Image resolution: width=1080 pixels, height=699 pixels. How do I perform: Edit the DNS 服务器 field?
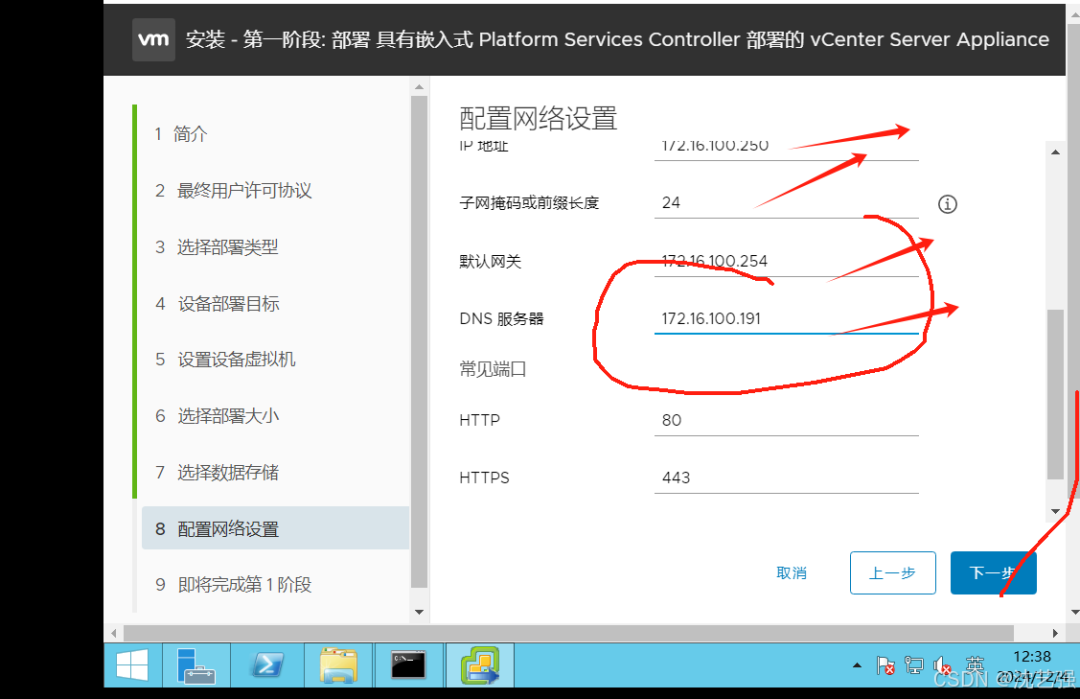click(787, 319)
